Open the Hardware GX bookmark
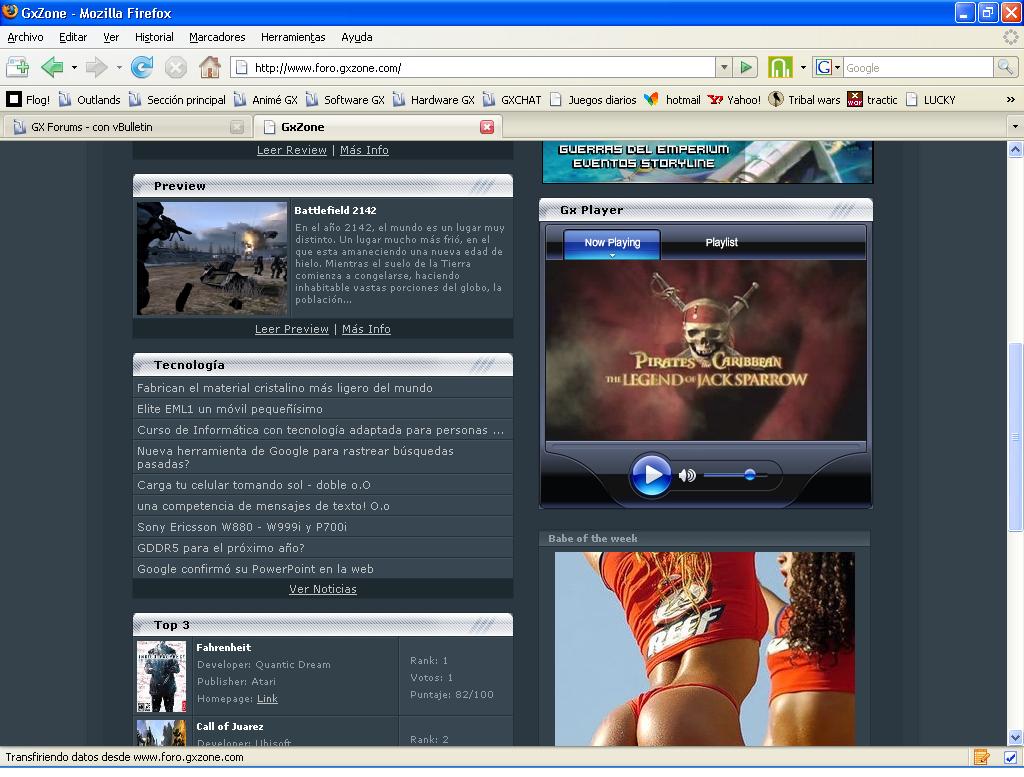Image resolution: width=1024 pixels, height=777 pixels. tap(434, 100)
